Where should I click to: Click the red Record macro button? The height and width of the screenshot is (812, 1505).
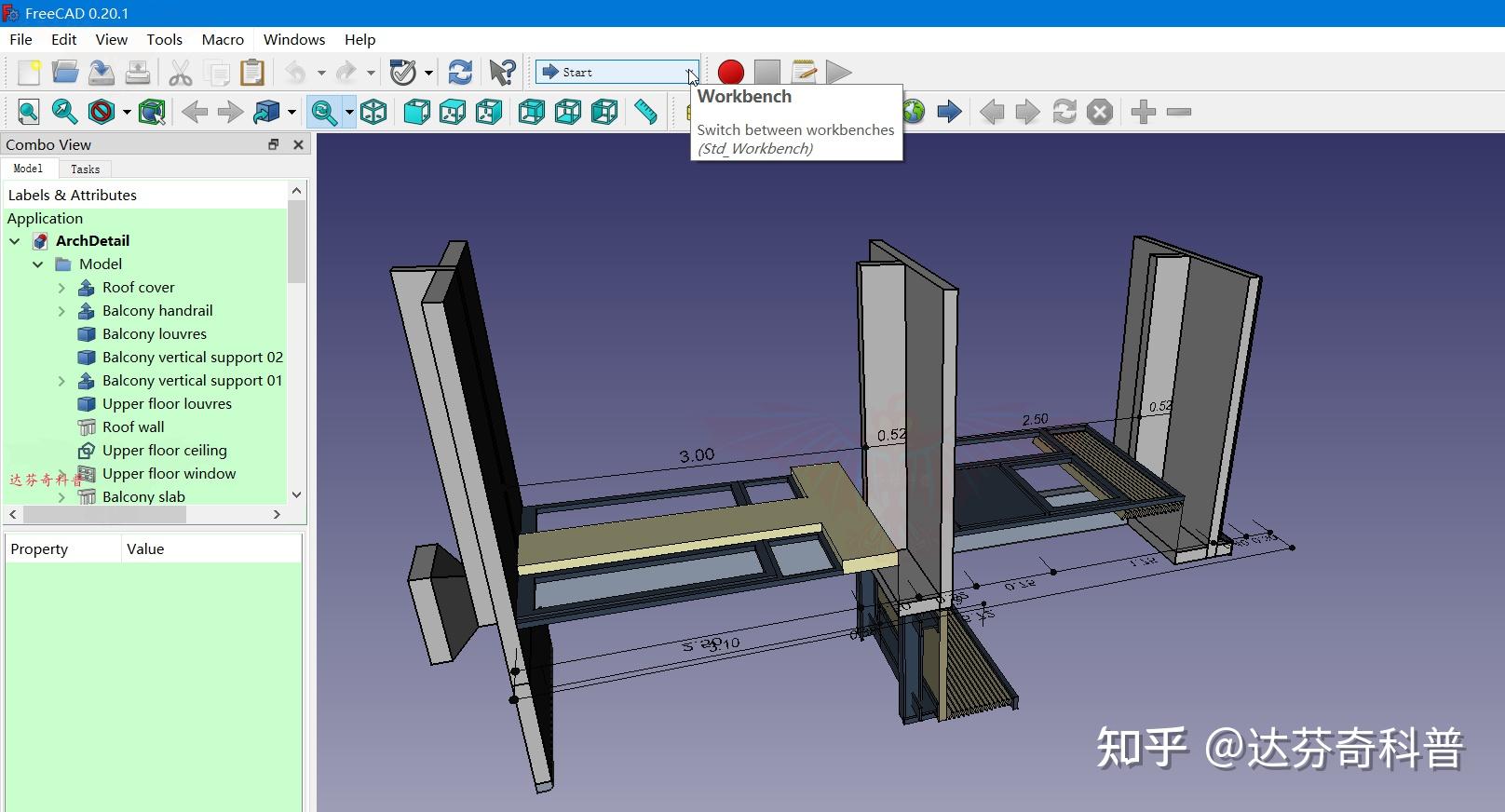tap(731, 72)
